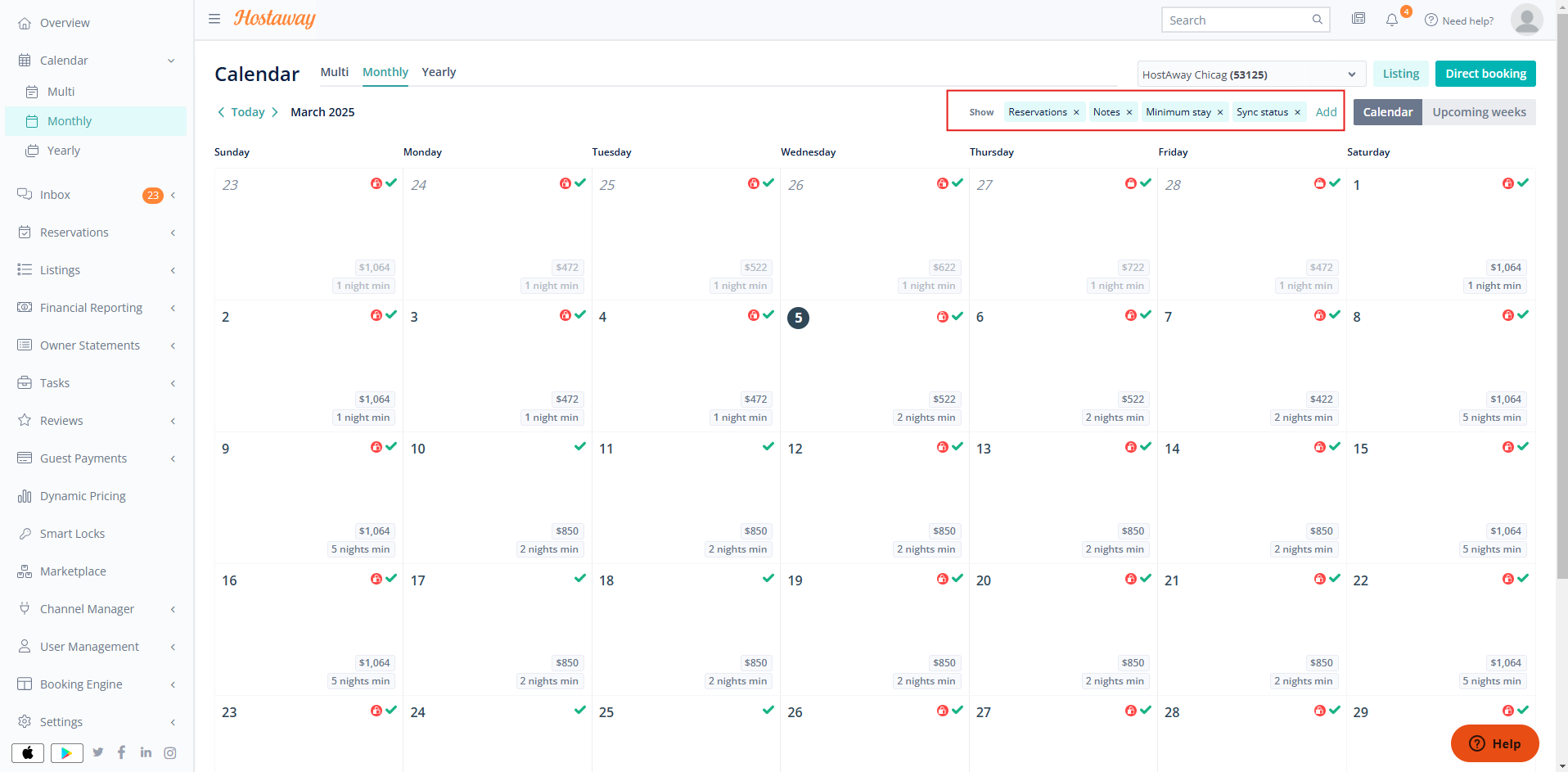Open the HostAway Chicag listing dropdown

pos(1251,74)
